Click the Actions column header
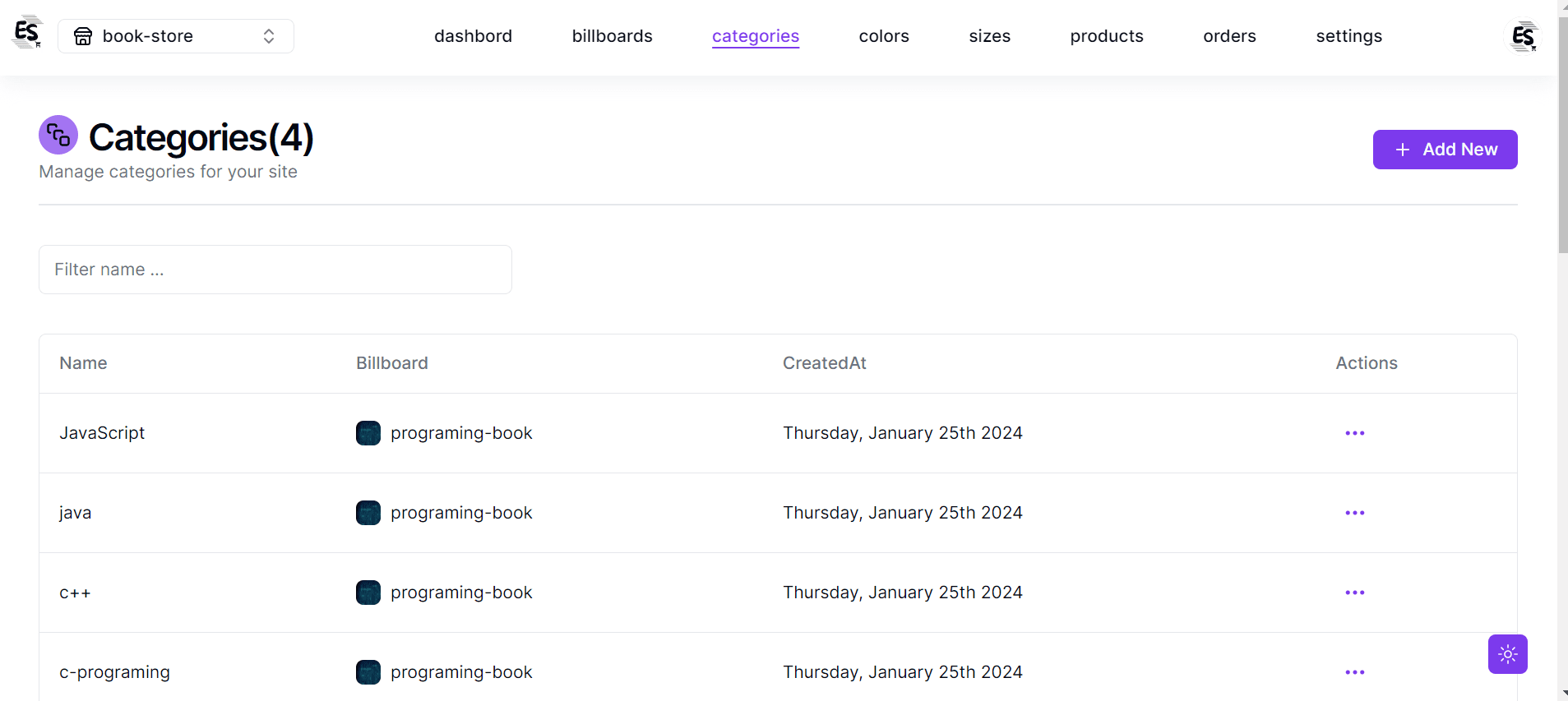This screenshot has height=701, width=1568. point(1367,363)
